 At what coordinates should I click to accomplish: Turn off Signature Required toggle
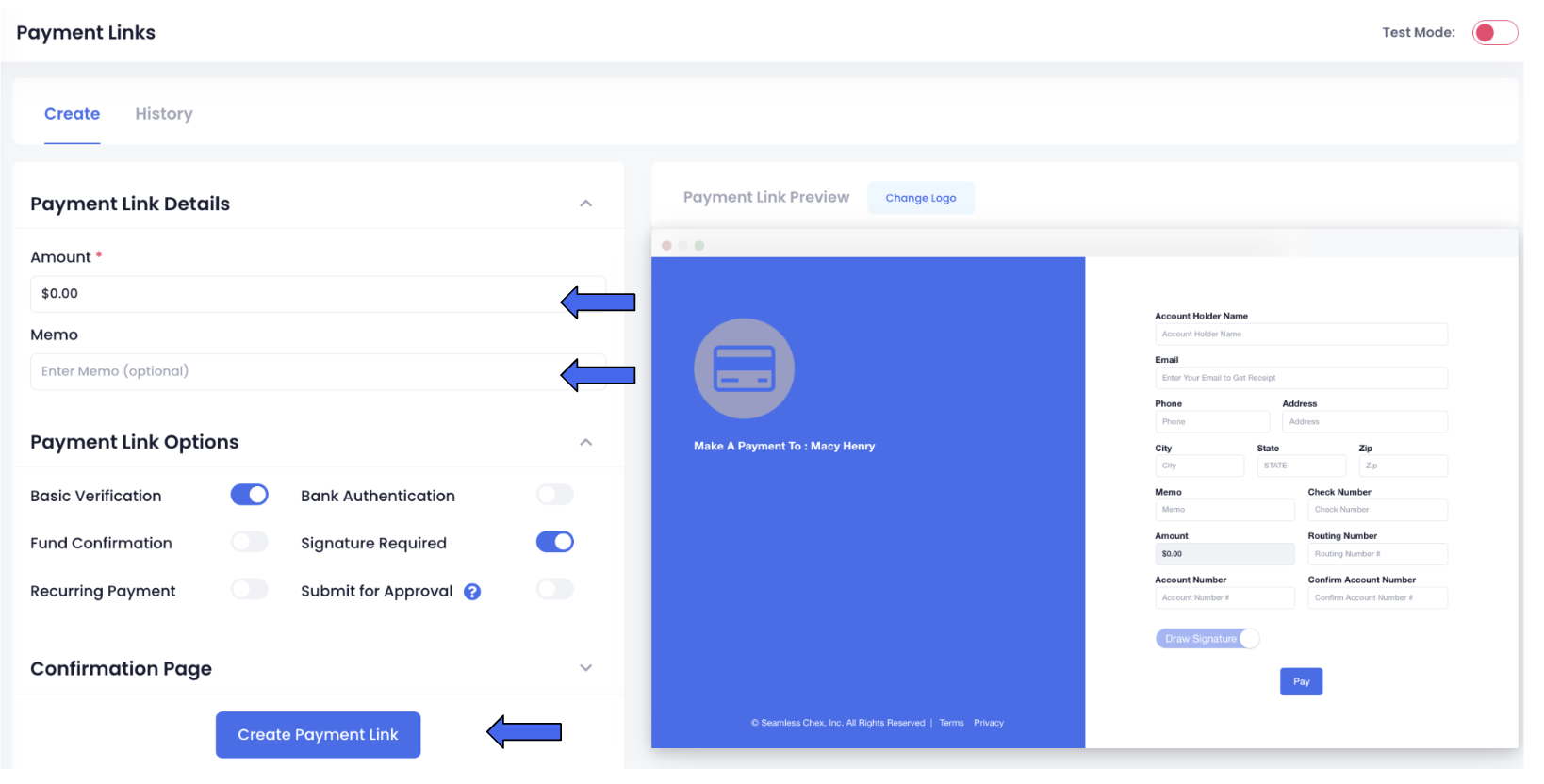point(555,542)
